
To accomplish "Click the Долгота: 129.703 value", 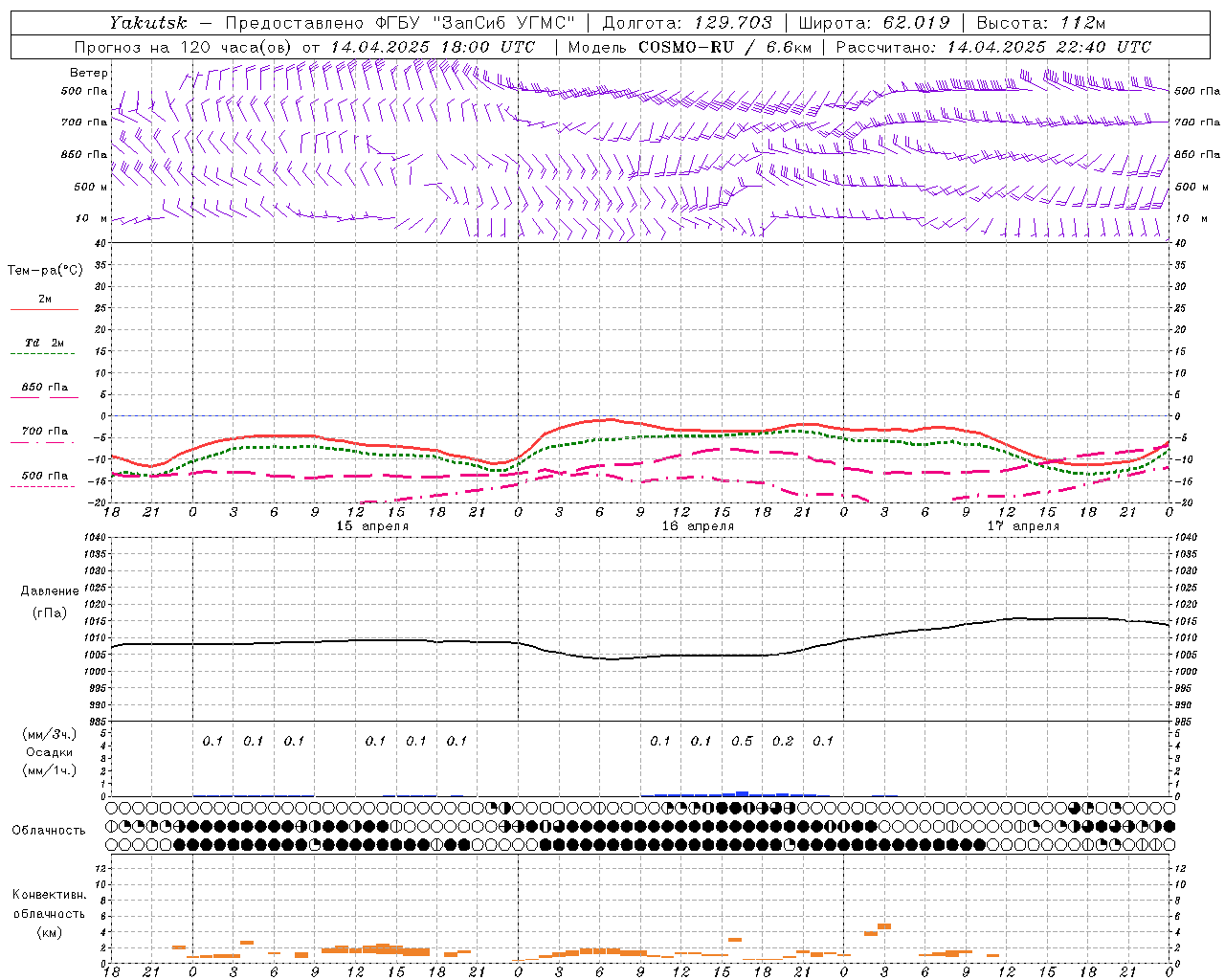I will pyautogui.click(x=687, y=23).
